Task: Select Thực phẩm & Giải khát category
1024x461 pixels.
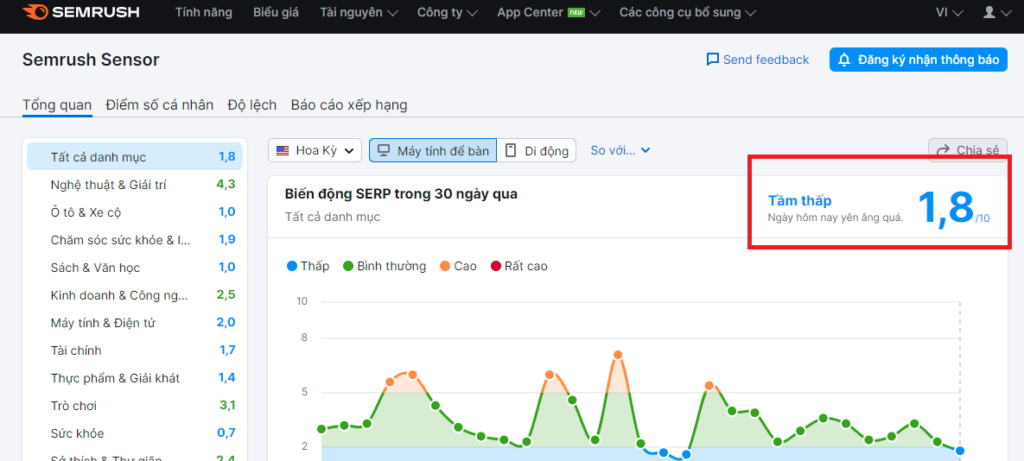Action: (x=135, y=378)
